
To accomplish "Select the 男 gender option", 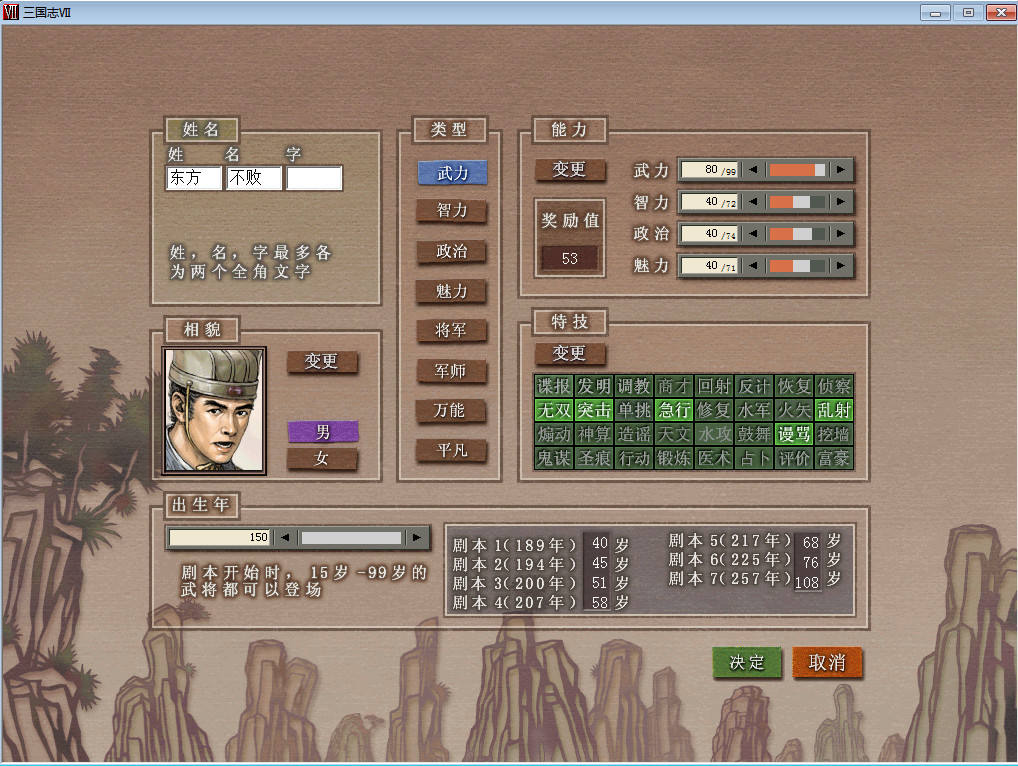I will tap(322, 432).
